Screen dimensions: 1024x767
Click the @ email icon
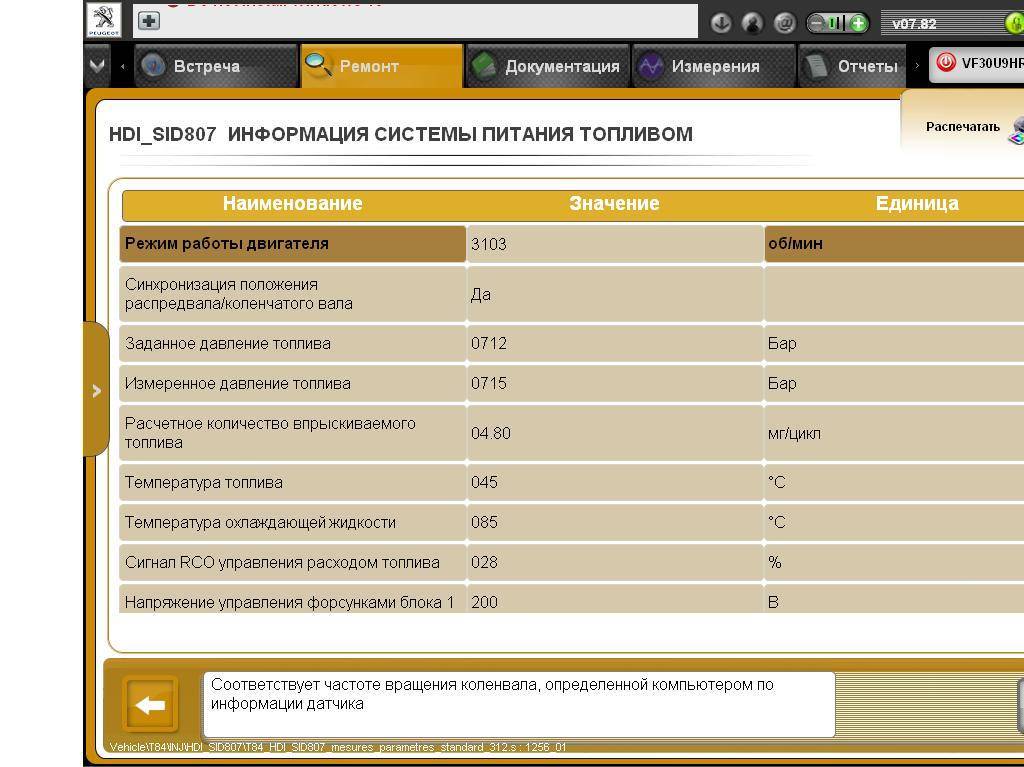[785, 23]
